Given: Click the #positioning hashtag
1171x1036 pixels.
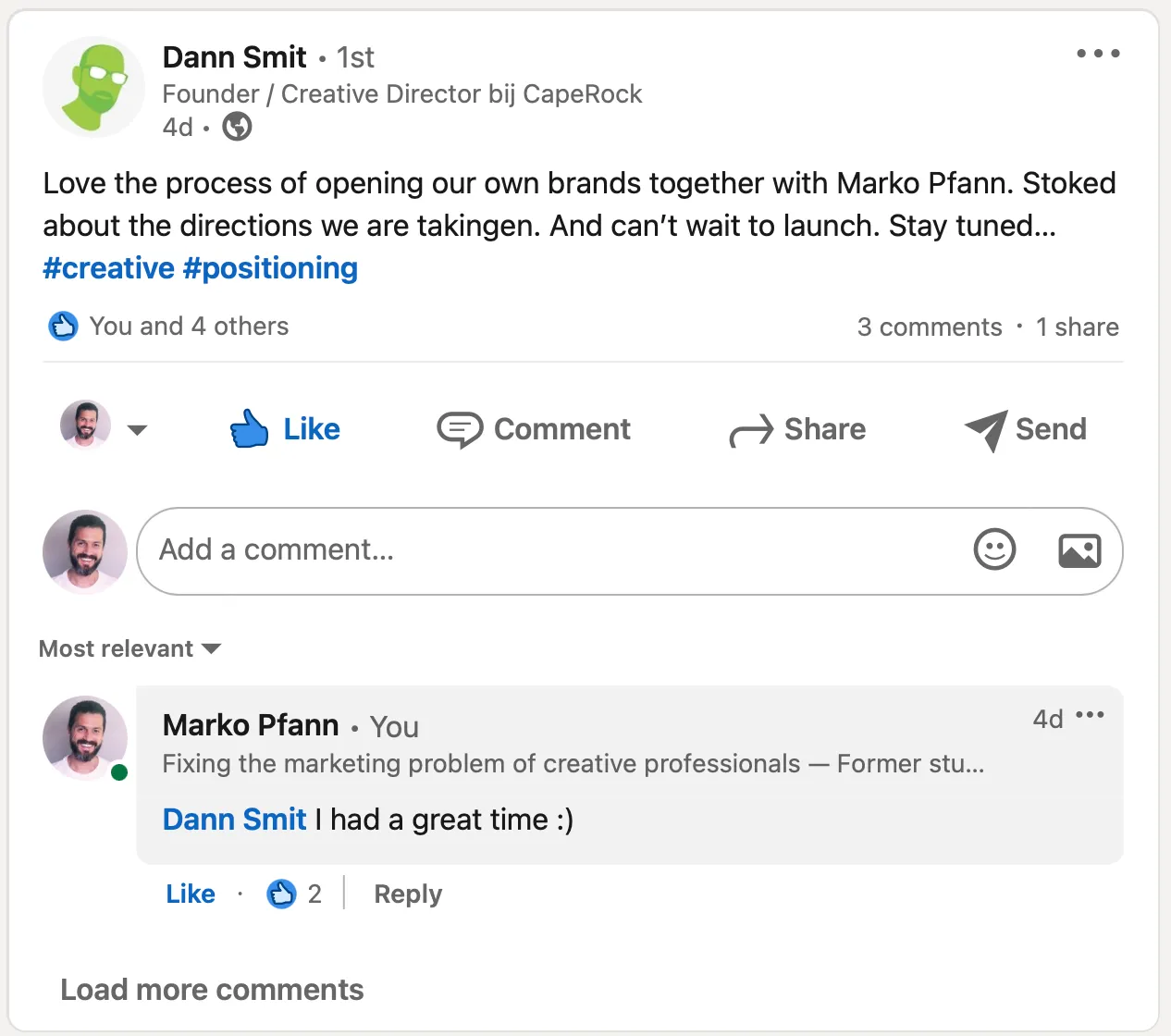Looking at the screenshot, I should (x=270, y=268).
